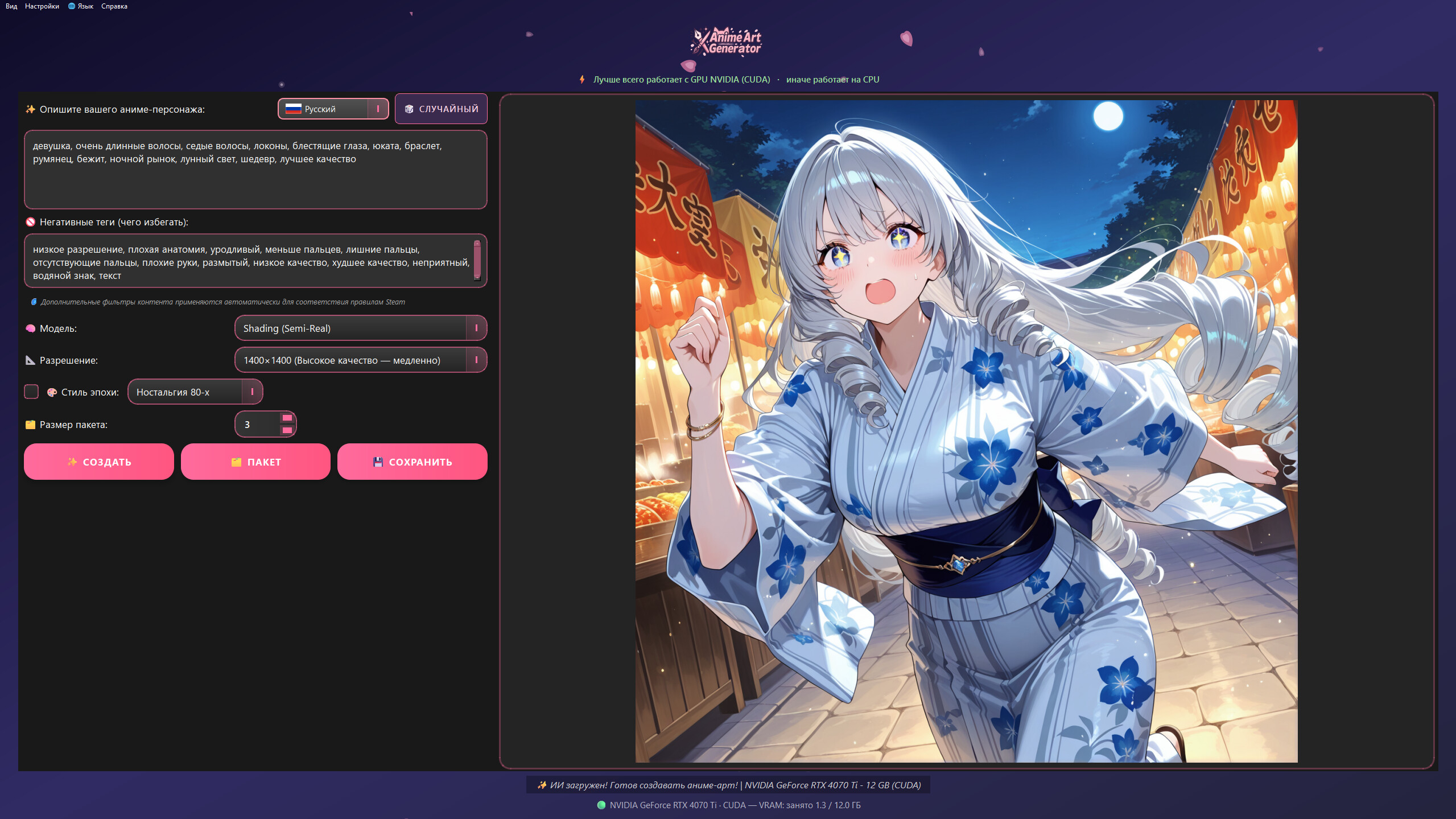Image resolution: width=1456 pixels, height=819 pixels.
Task: Click the 'Лучше всего работает с GPU NVIDIA (CUDA)' text
Action: [682, 80]
